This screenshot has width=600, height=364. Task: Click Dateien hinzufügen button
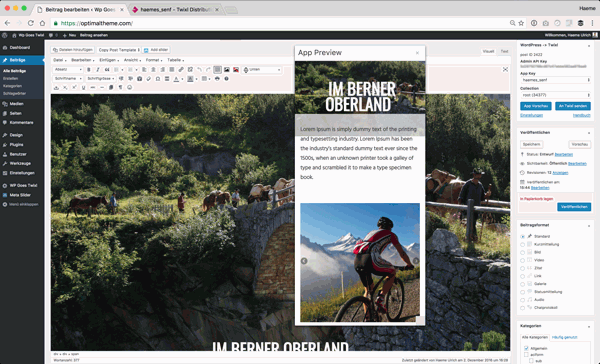click(x=73, y=50)
